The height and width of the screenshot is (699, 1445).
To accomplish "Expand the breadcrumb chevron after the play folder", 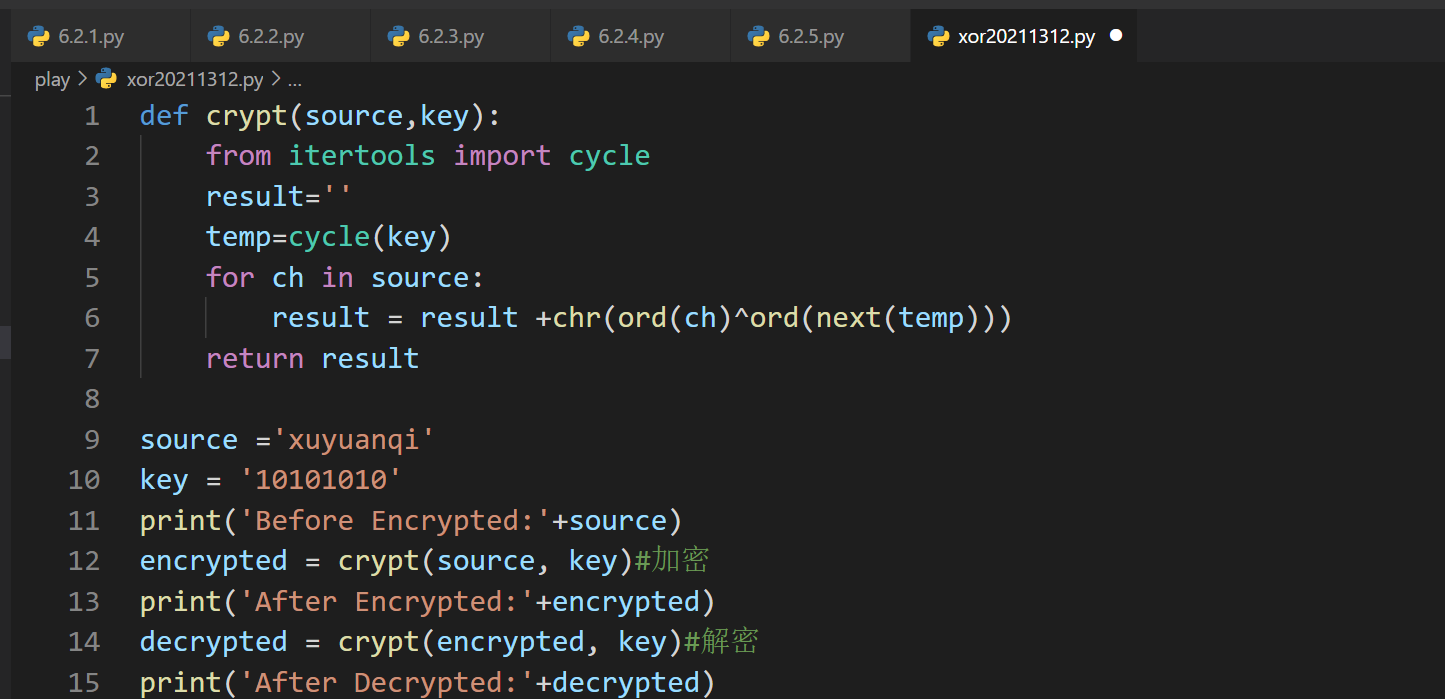I will click(x=82, y=79).
